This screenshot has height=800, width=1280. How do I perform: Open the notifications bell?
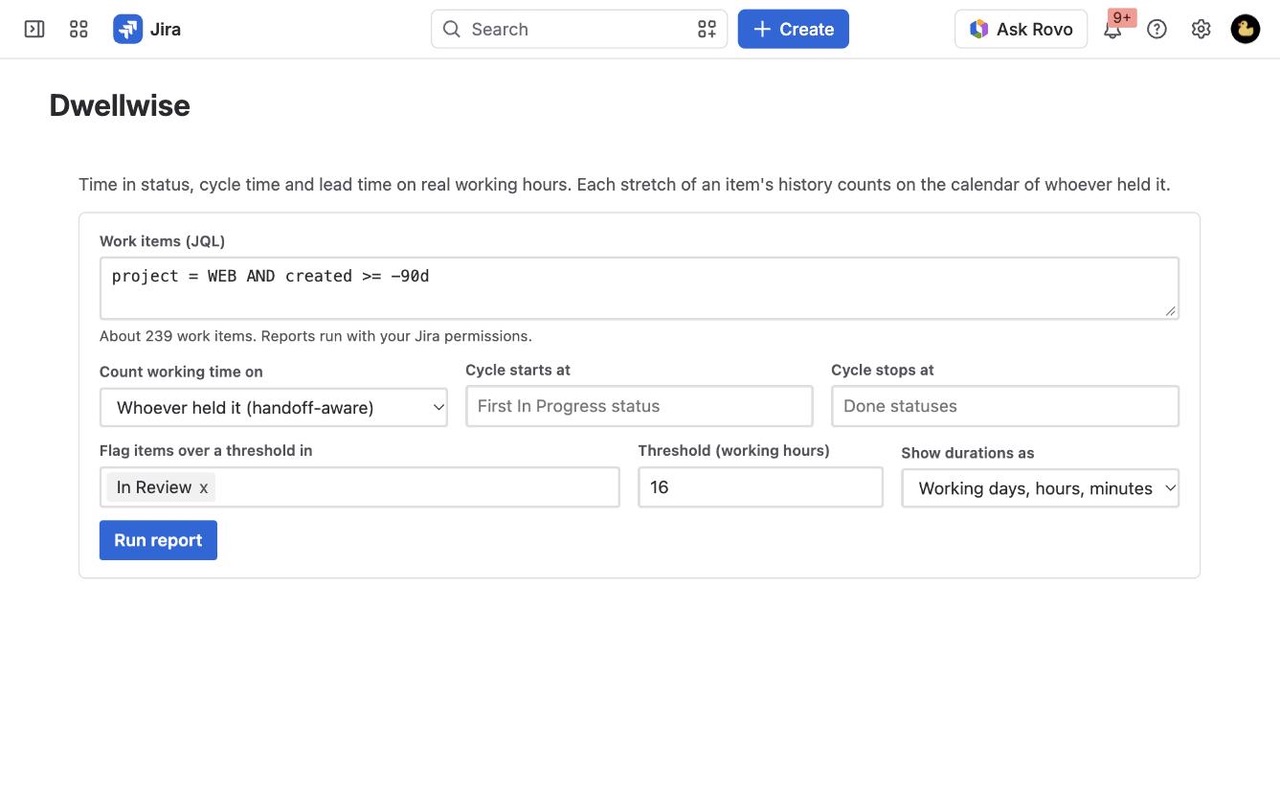[1112, 29]
